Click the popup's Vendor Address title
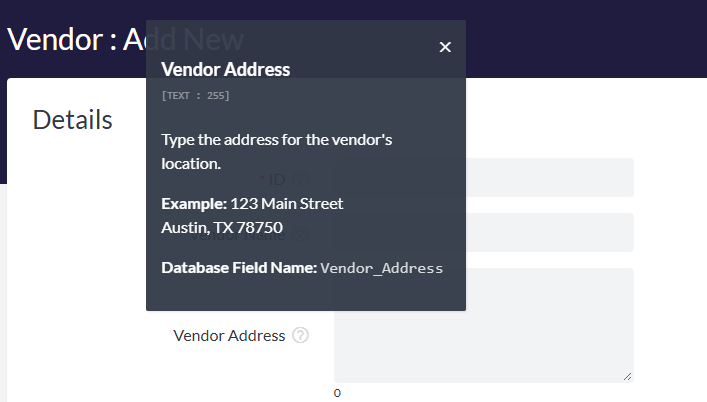The width and height of the screenshot is (707, 402). pos(225,70)
